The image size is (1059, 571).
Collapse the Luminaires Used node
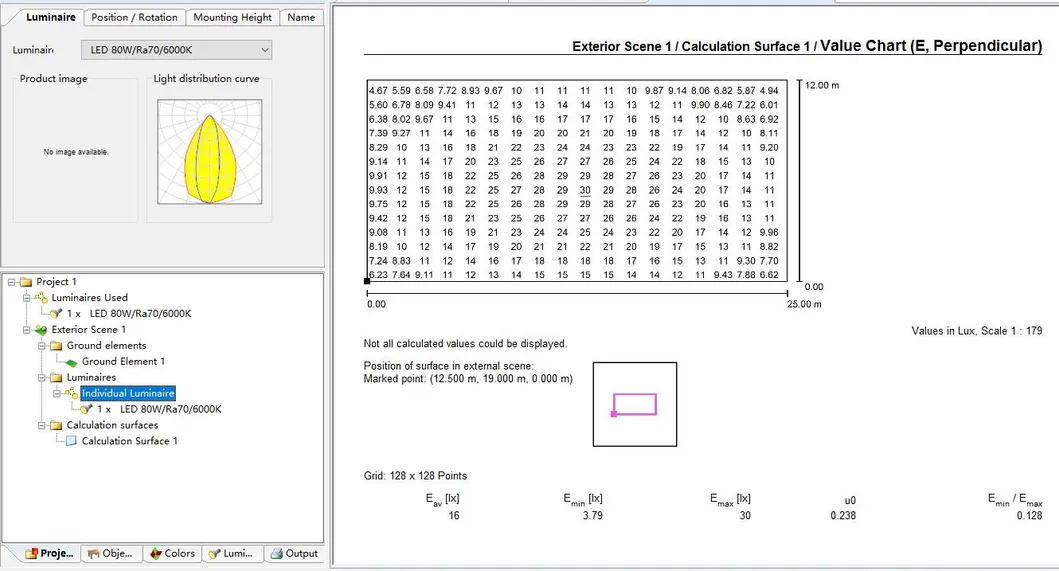26,297
